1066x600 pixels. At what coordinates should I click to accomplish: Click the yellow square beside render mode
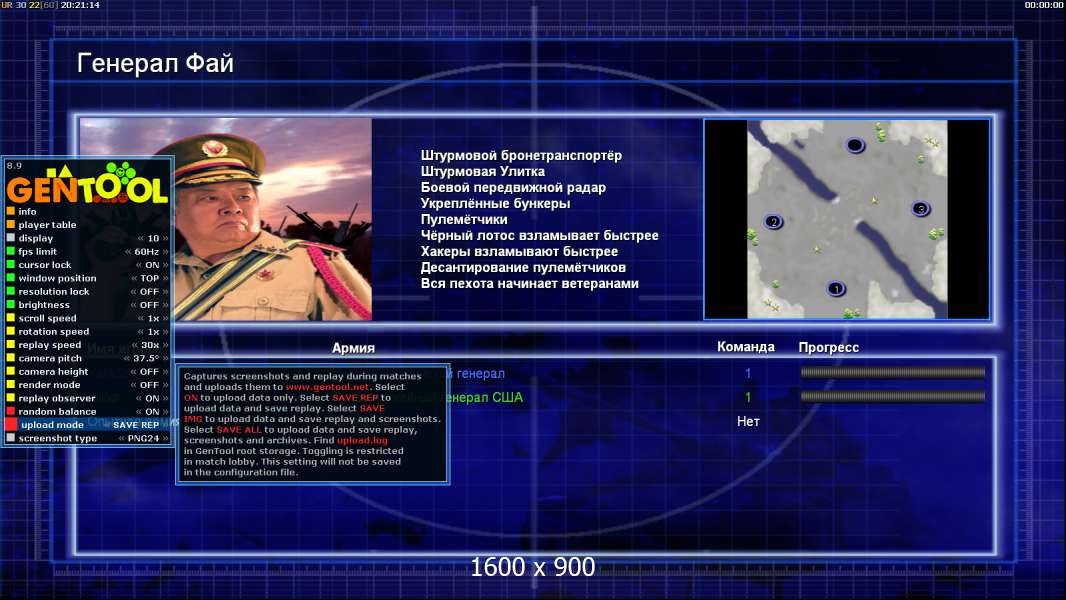[x=10, y=385]
